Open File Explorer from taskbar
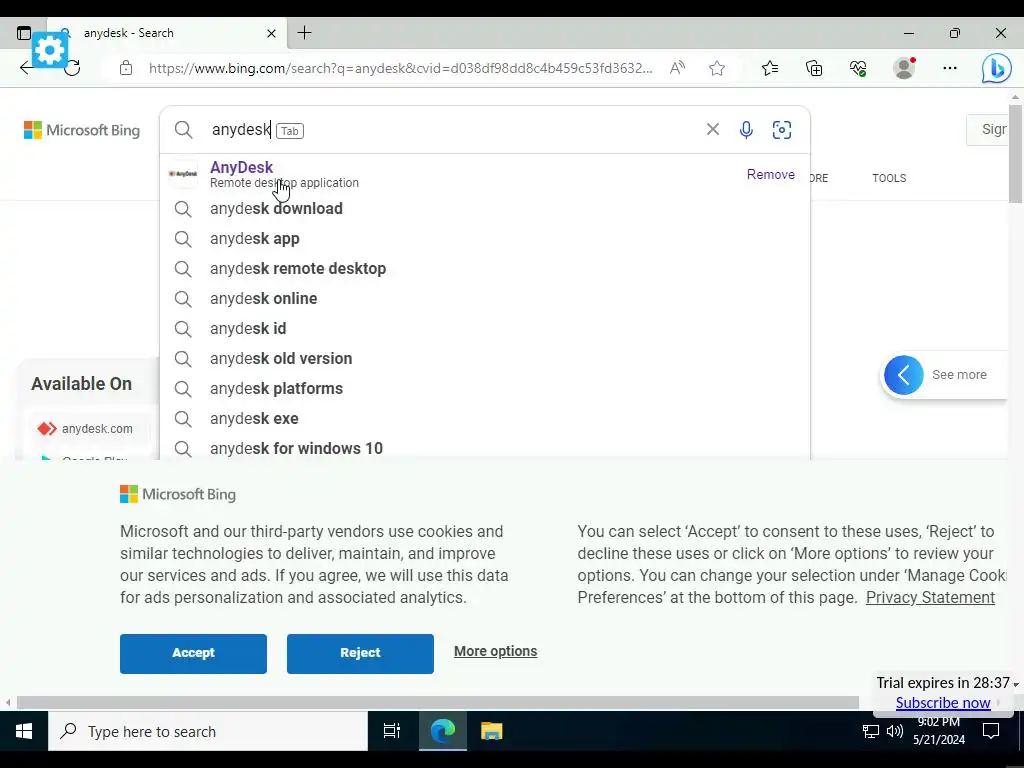The height and width of the screenshot is (768, 1024). tap(491, 731)
